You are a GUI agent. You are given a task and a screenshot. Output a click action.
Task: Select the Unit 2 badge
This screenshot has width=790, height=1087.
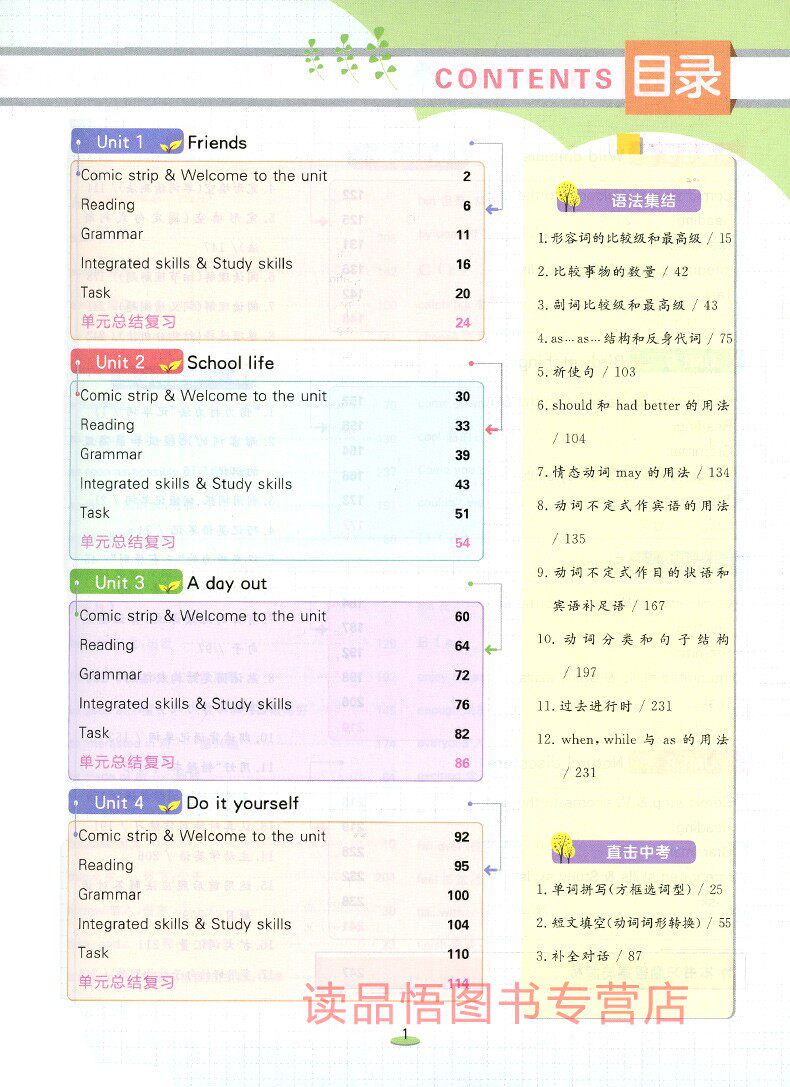tap(126, 363)
